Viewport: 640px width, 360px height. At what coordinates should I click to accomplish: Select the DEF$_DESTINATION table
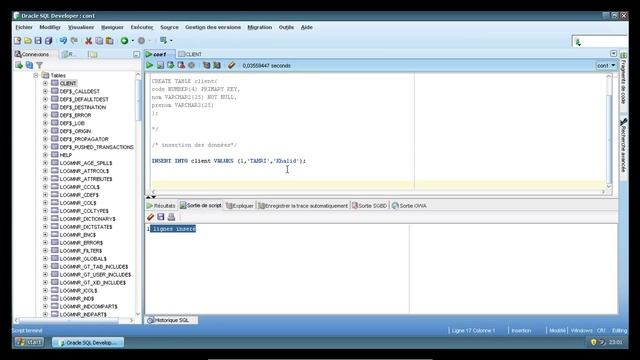click(x=82, y=107)
